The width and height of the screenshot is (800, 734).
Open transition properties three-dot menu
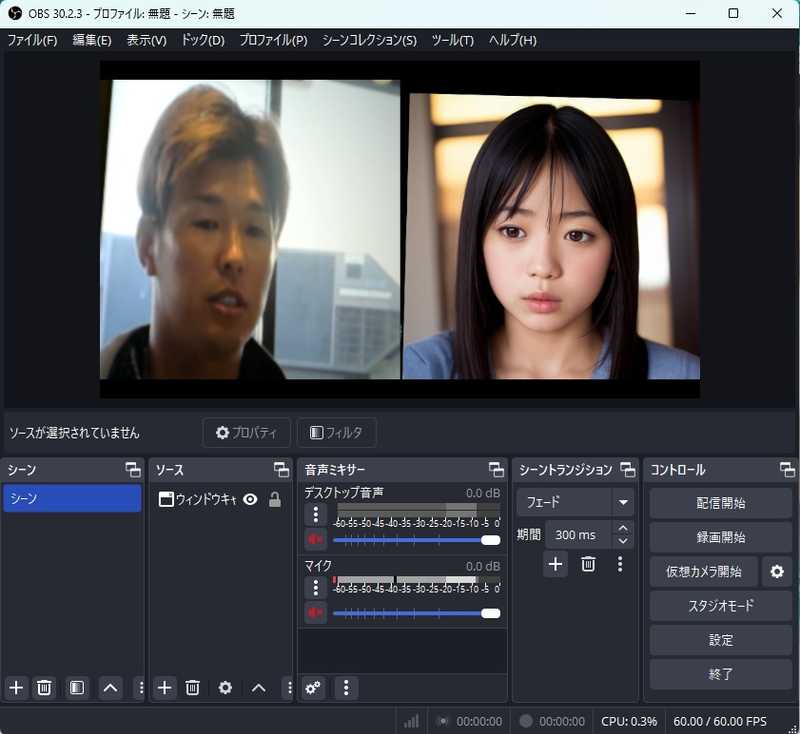point(620,564)
